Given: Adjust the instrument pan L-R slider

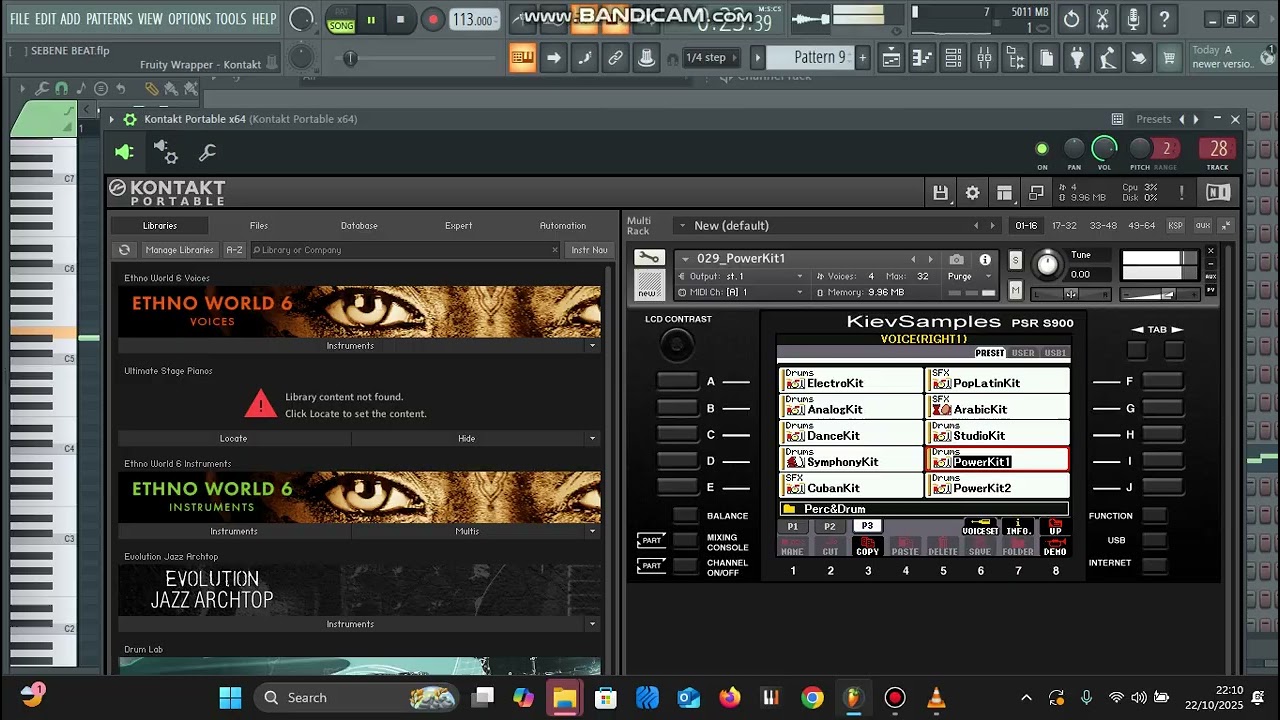Looking at the screenshot, I should tap(1070, 294).
